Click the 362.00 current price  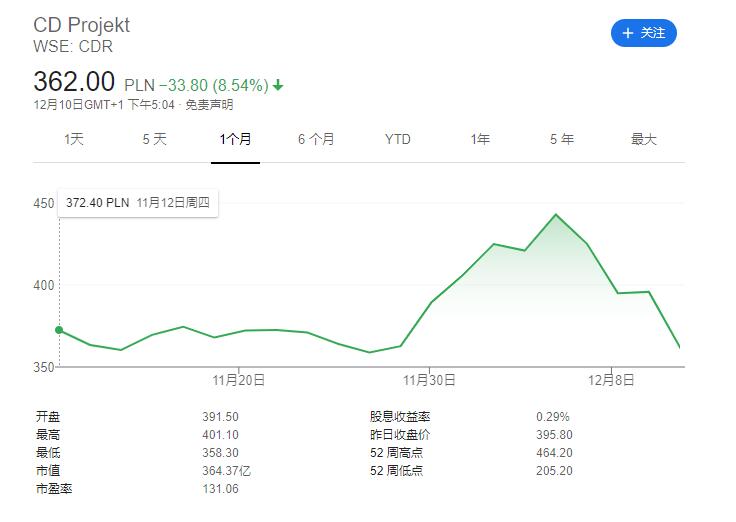[74, 81]
